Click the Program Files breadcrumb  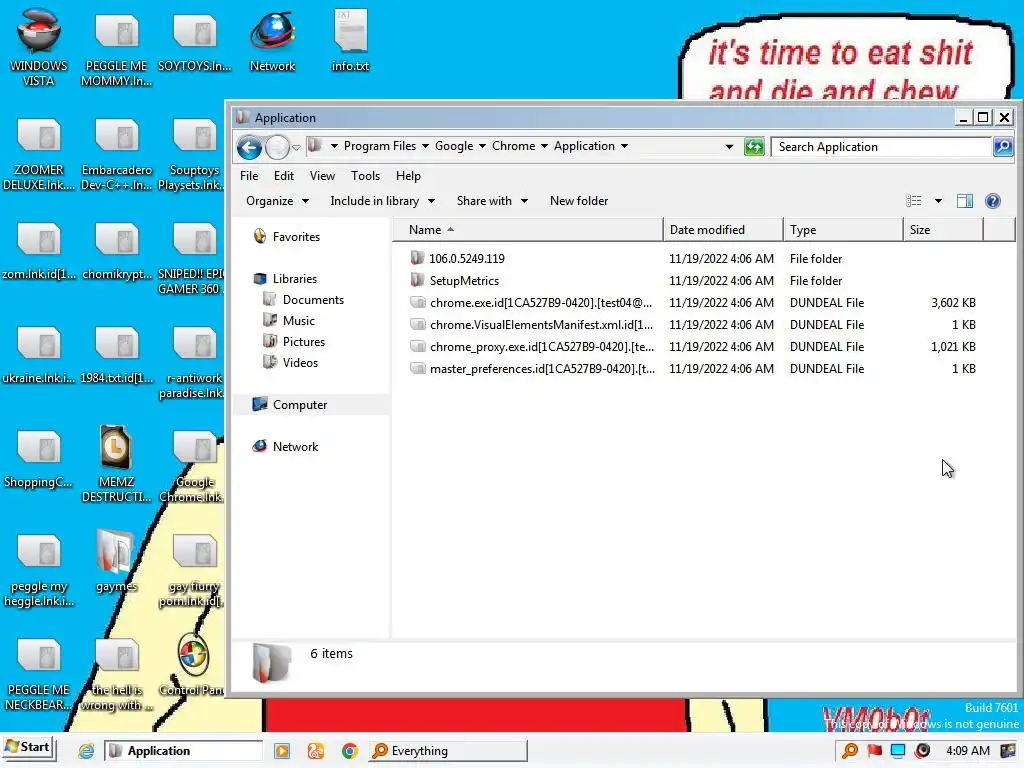[379, 146]
